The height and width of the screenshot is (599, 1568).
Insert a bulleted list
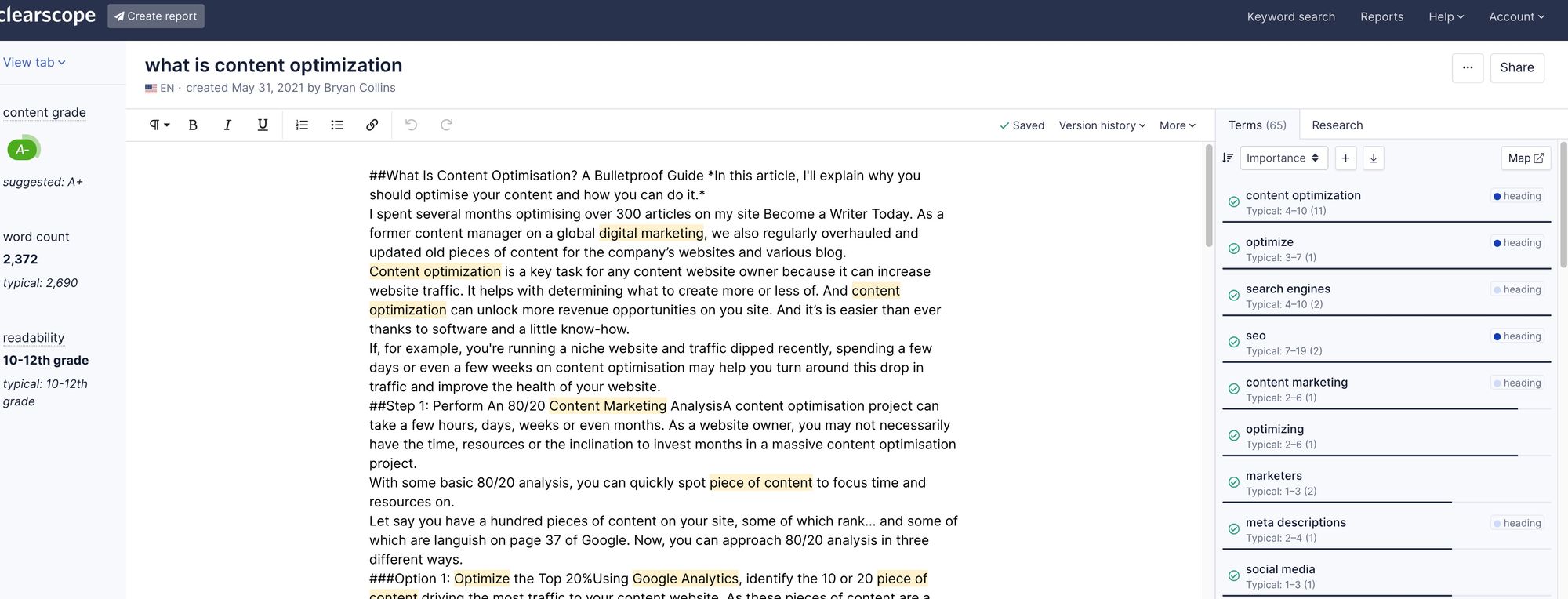click(x=337, y=125)
